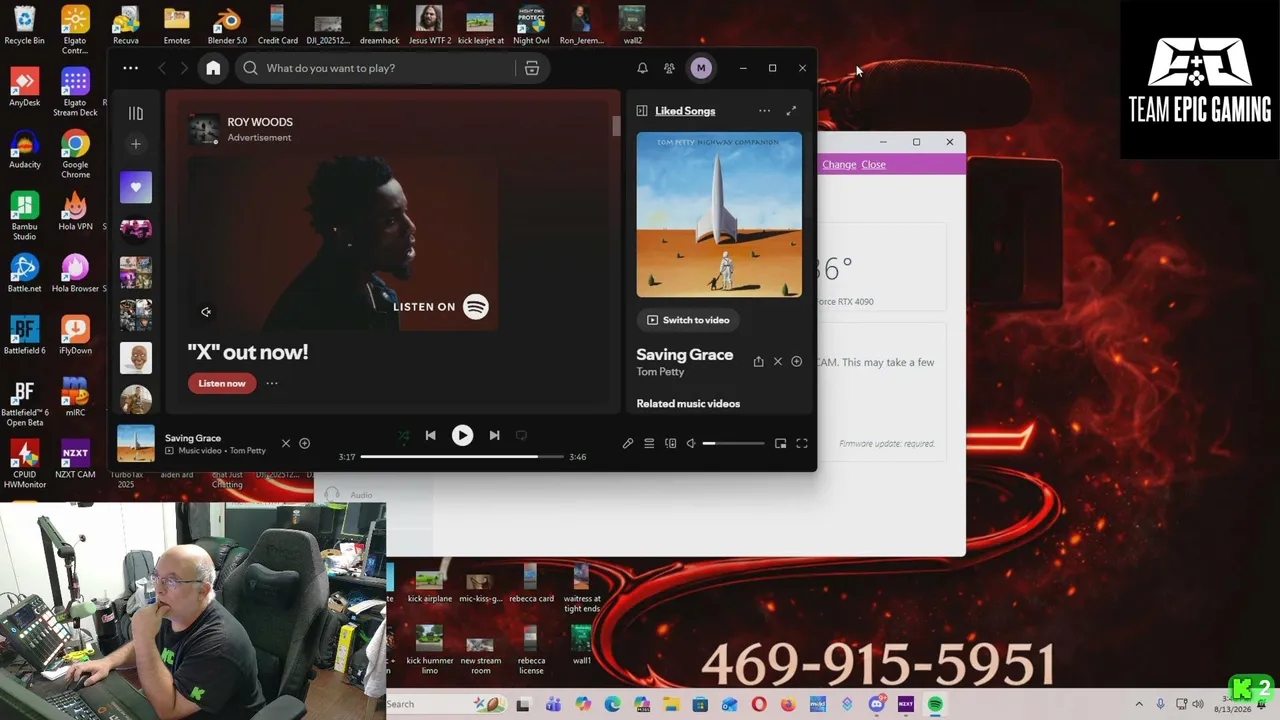Remove Saving Grace with bottom bar X
This screenshot has width=1280, height=720.
point(286,443)
